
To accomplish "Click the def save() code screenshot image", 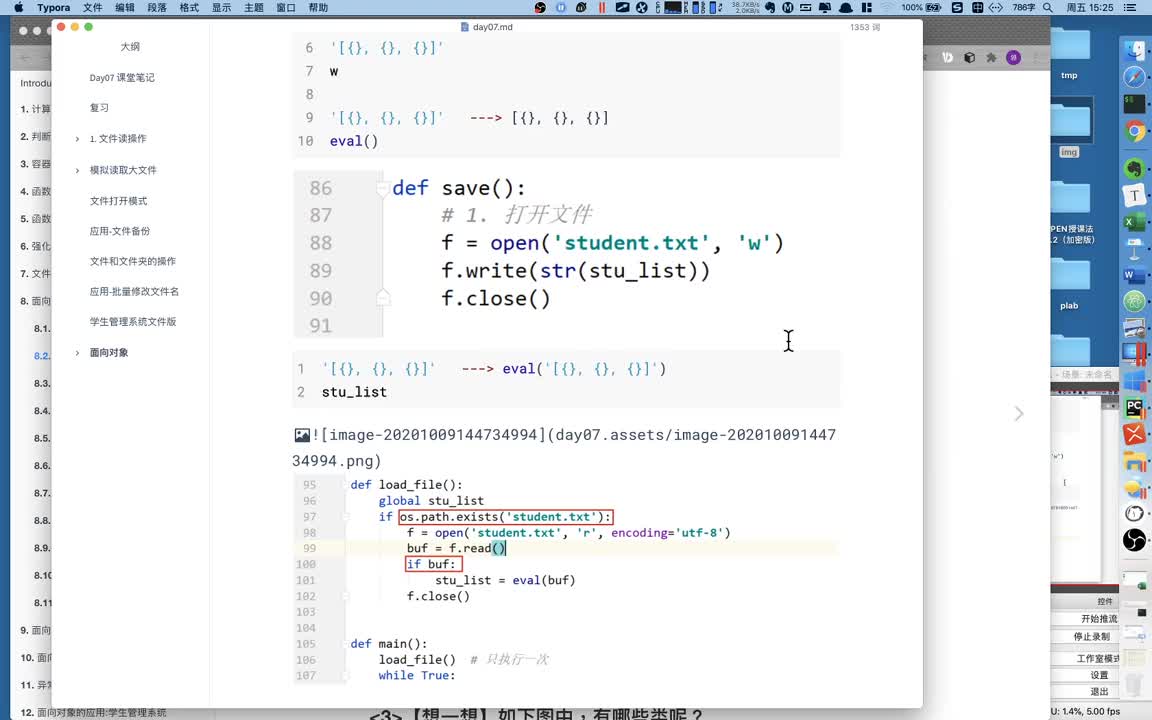I will click(566, 255).
